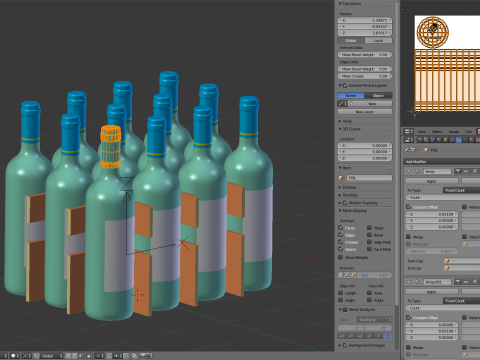Toggle edit-mode display of Array modifier
This screenshot has height=360, width=480.
[475, 171]
